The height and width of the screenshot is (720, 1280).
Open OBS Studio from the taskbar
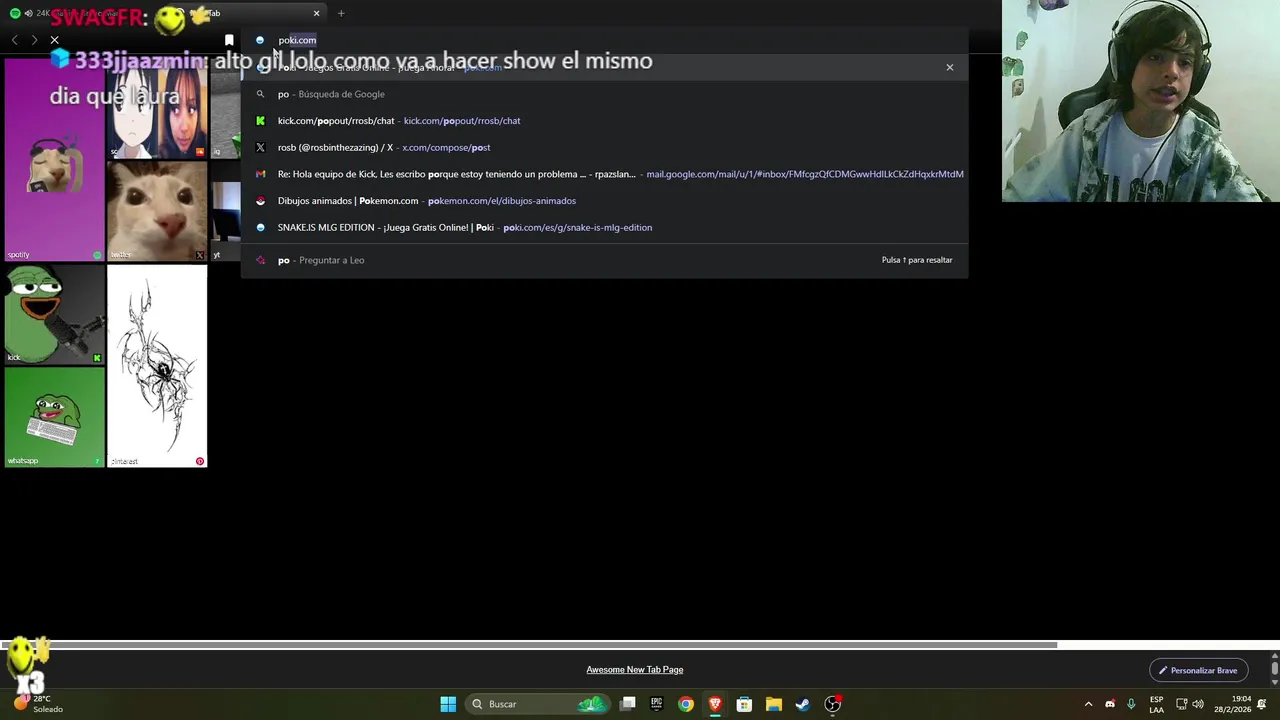point(832,704)
